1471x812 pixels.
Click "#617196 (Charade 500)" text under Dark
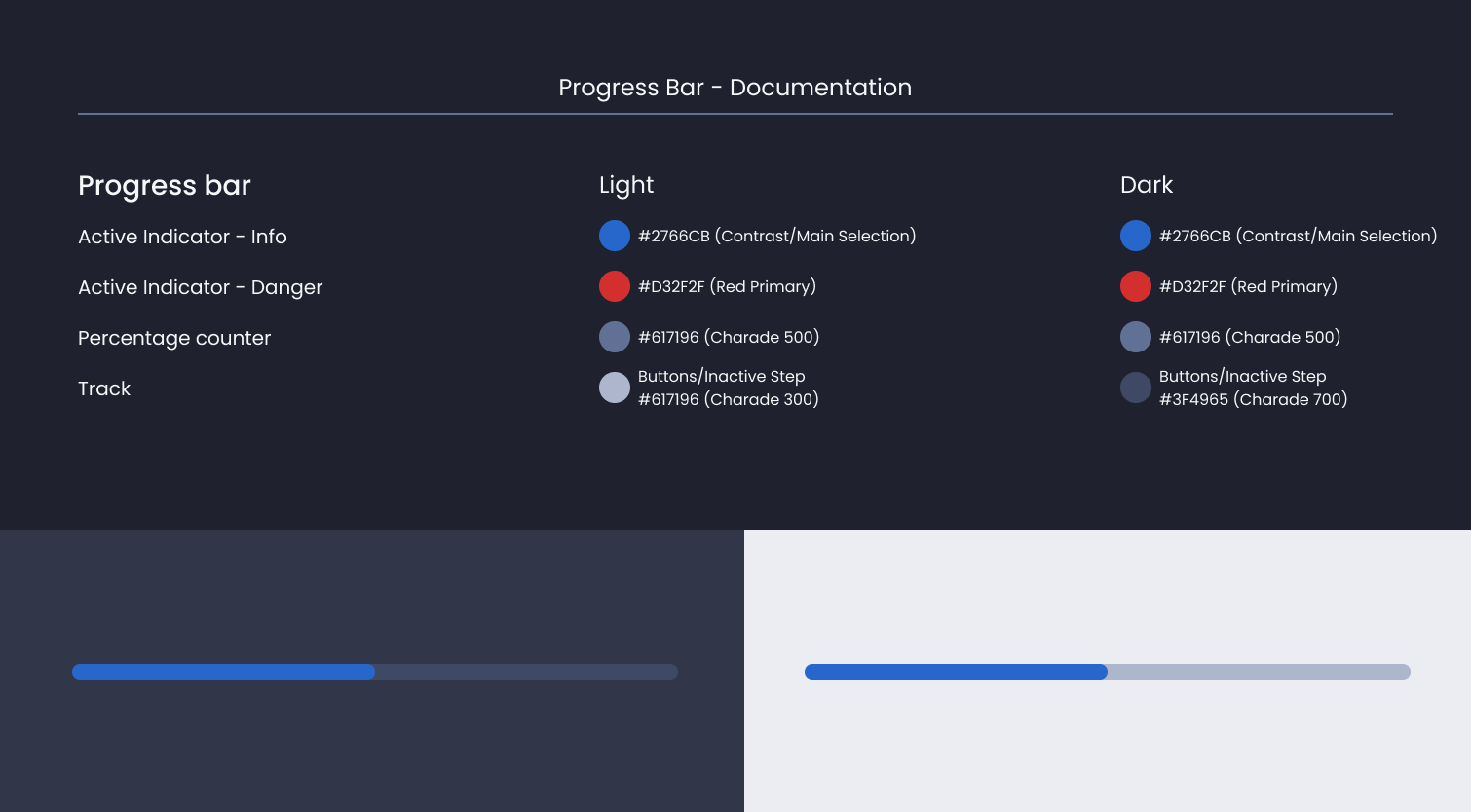pos(1250,337)
